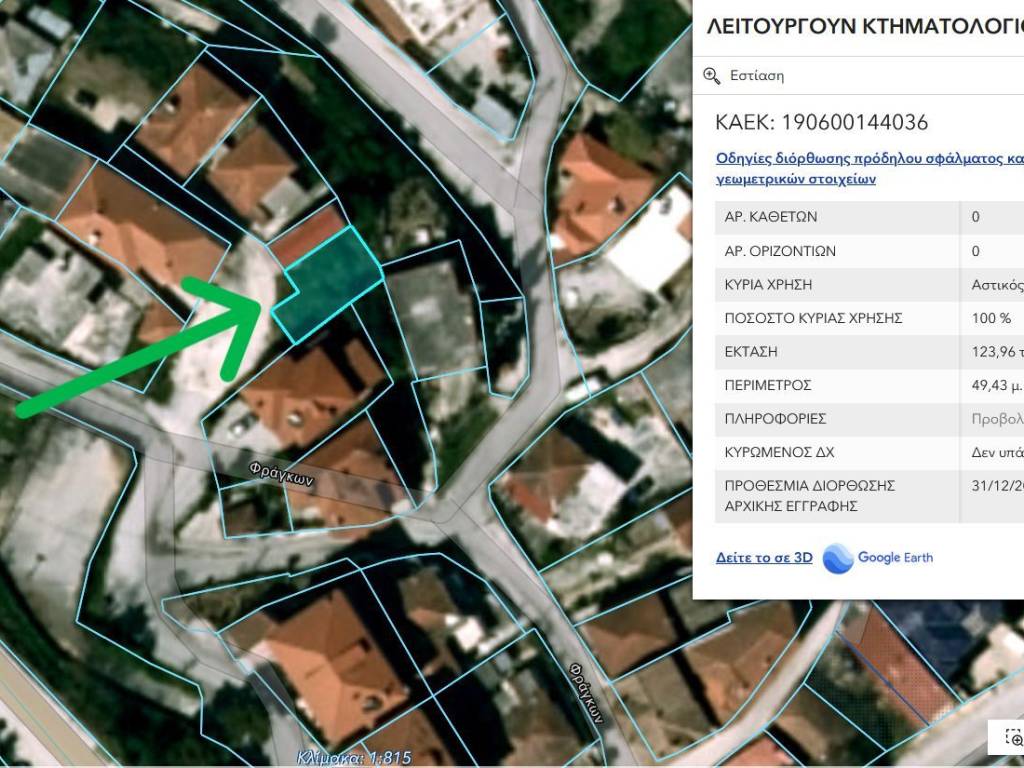Screen dimensions: 1024x768
Task: Click the ΚΥΡΙΑ ΧΡΗΣΗ row label
Action: (x=779, y=284)
